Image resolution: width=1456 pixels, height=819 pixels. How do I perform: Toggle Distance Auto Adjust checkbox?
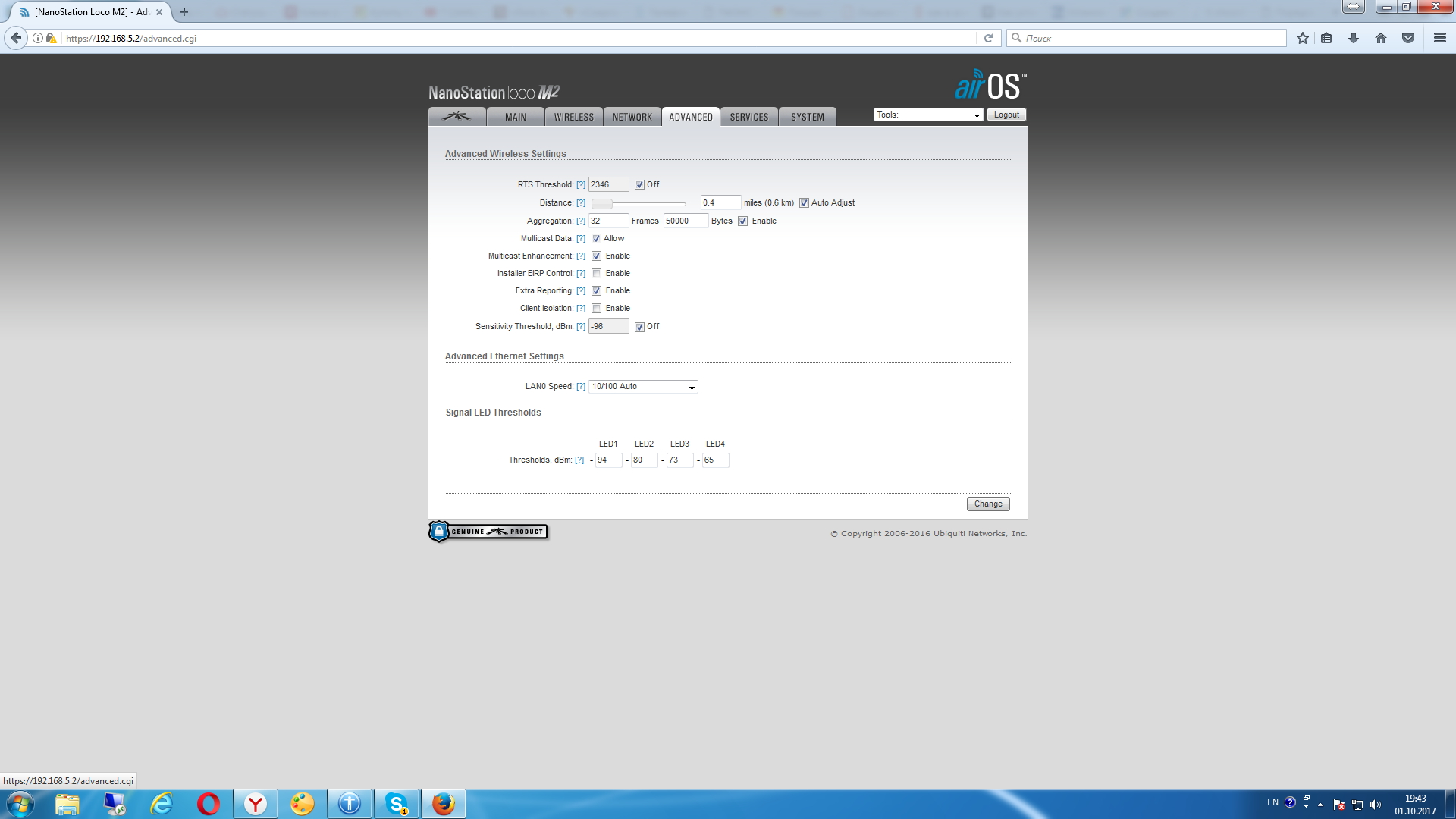pos(804,203)
